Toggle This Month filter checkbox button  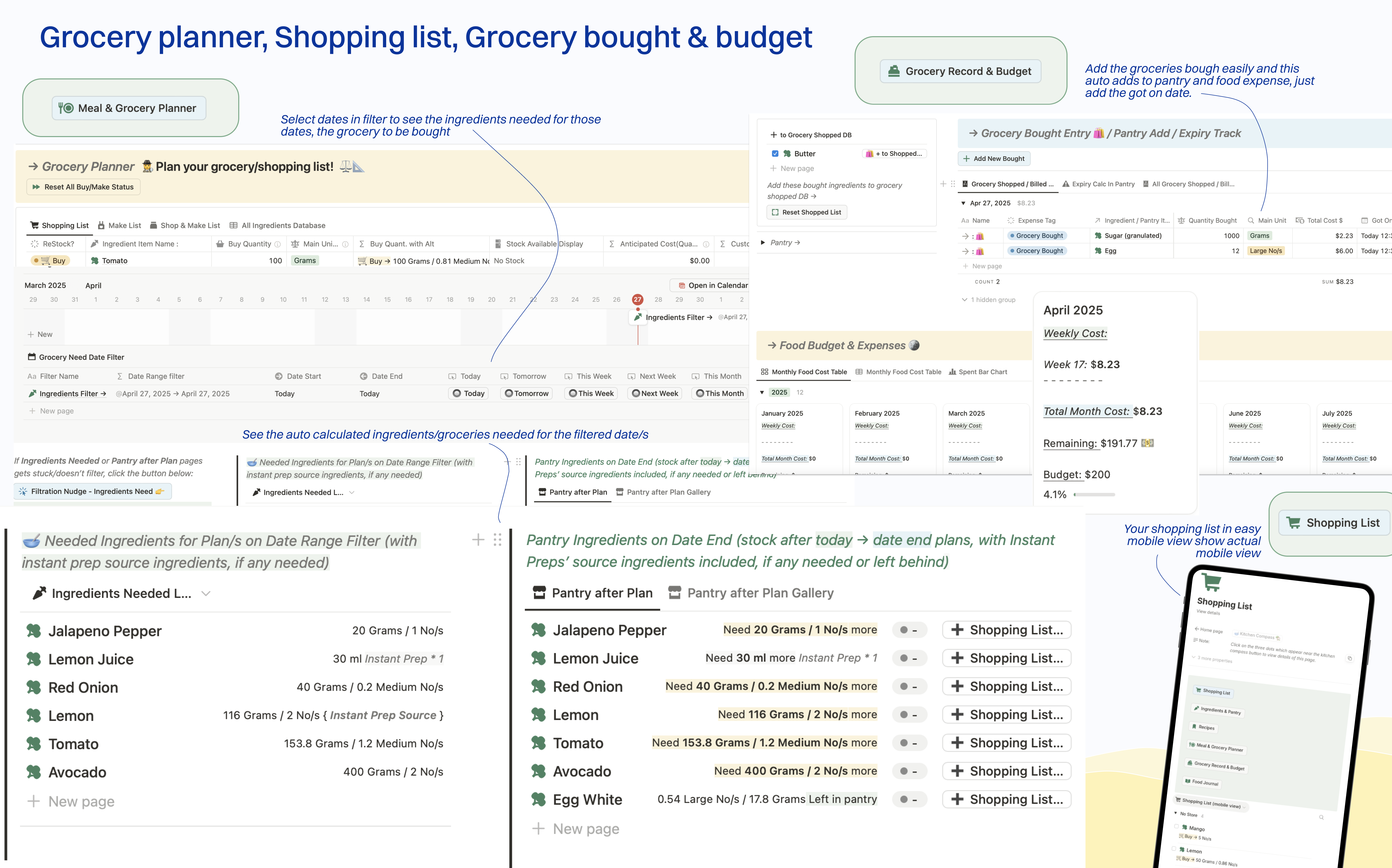coord(719,394)
